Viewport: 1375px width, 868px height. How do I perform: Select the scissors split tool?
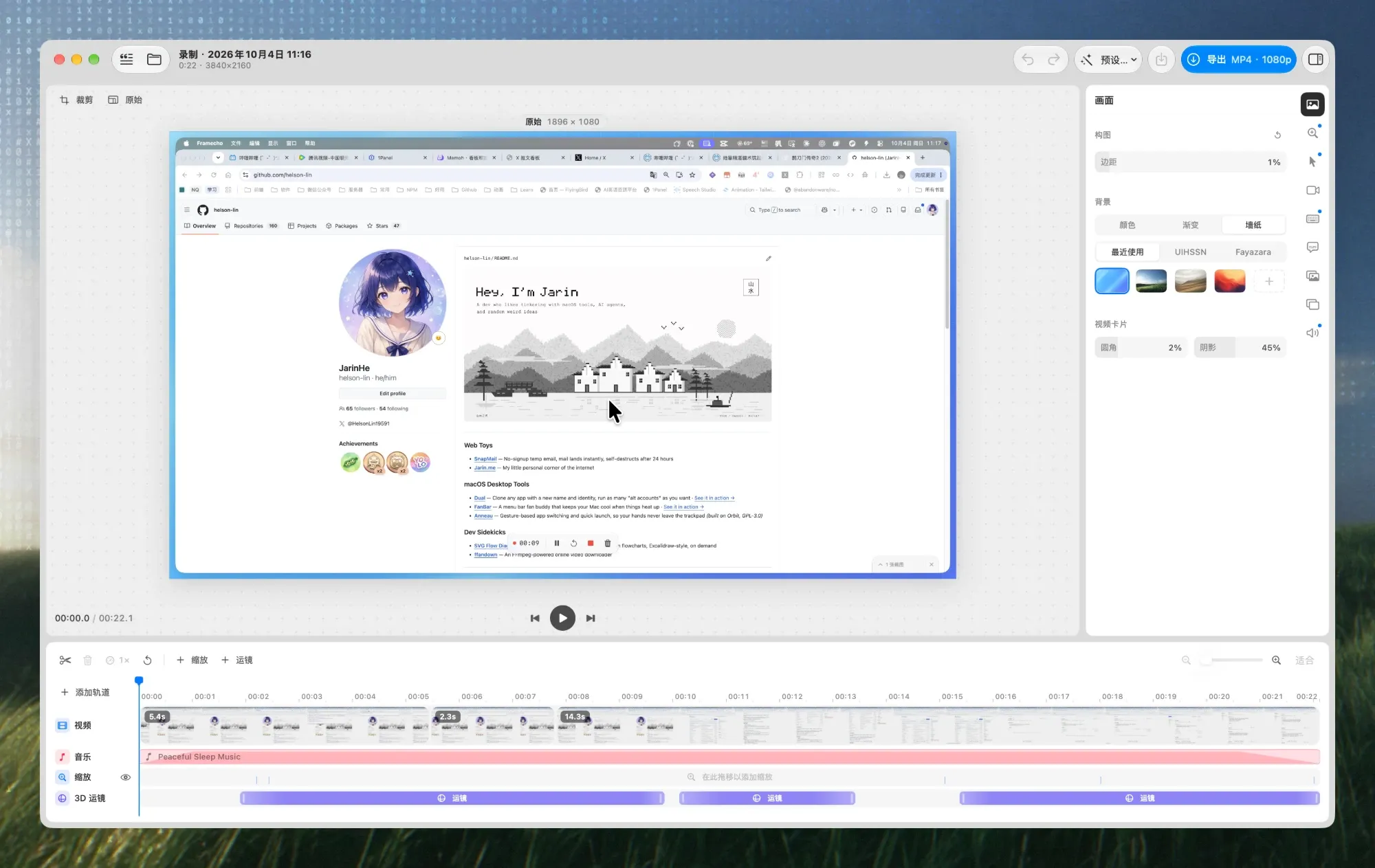click(65, 660)
